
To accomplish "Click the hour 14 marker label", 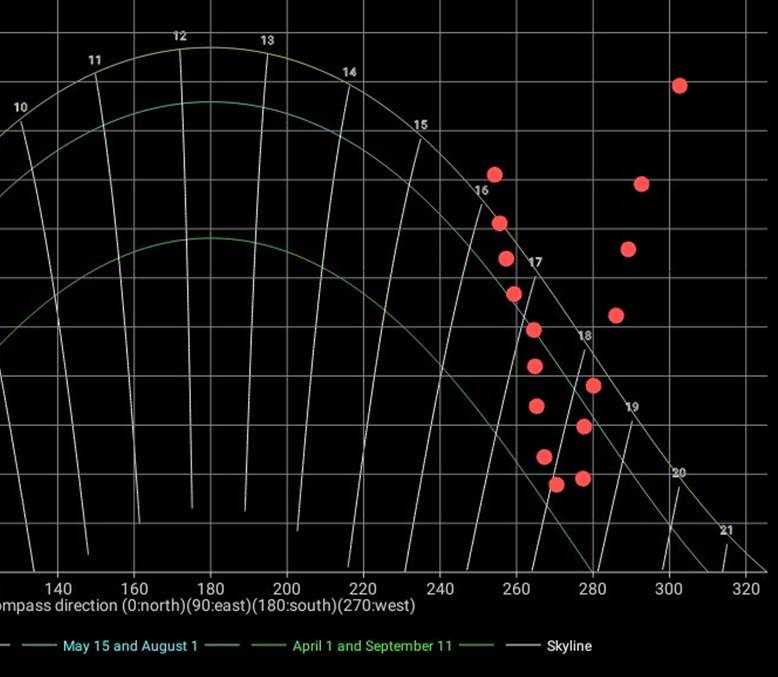I will (349, 72).
